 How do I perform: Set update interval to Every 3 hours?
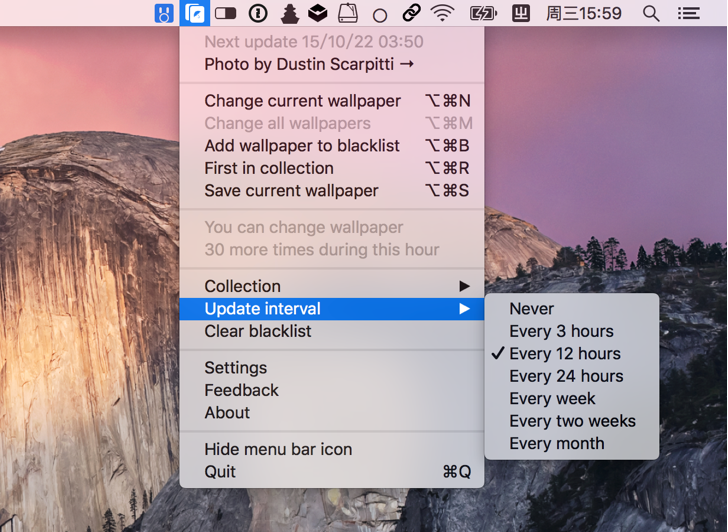coord(572,331)
